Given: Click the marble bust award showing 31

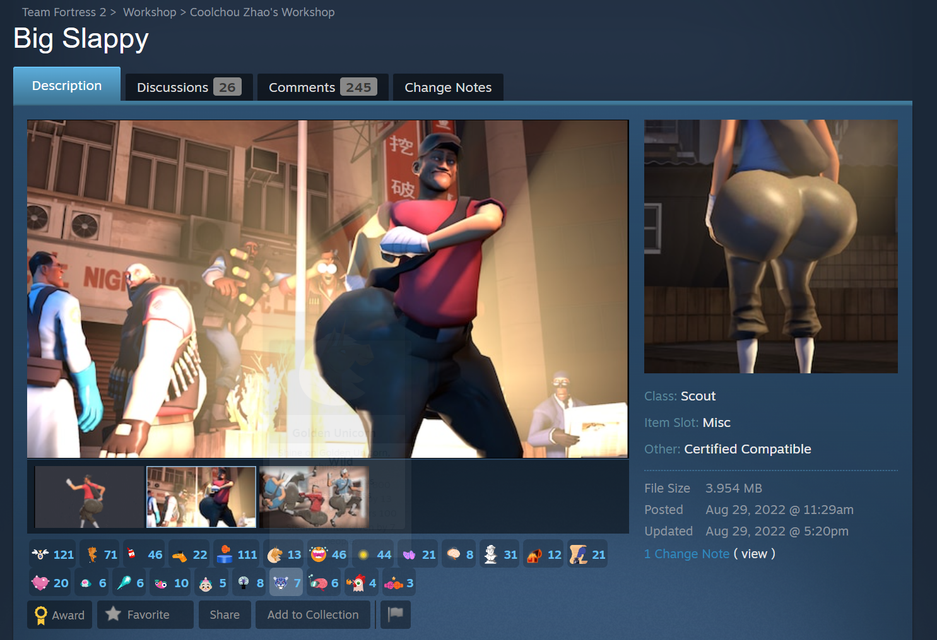Looking at the screenshot, I should click(x=500, y=555).
